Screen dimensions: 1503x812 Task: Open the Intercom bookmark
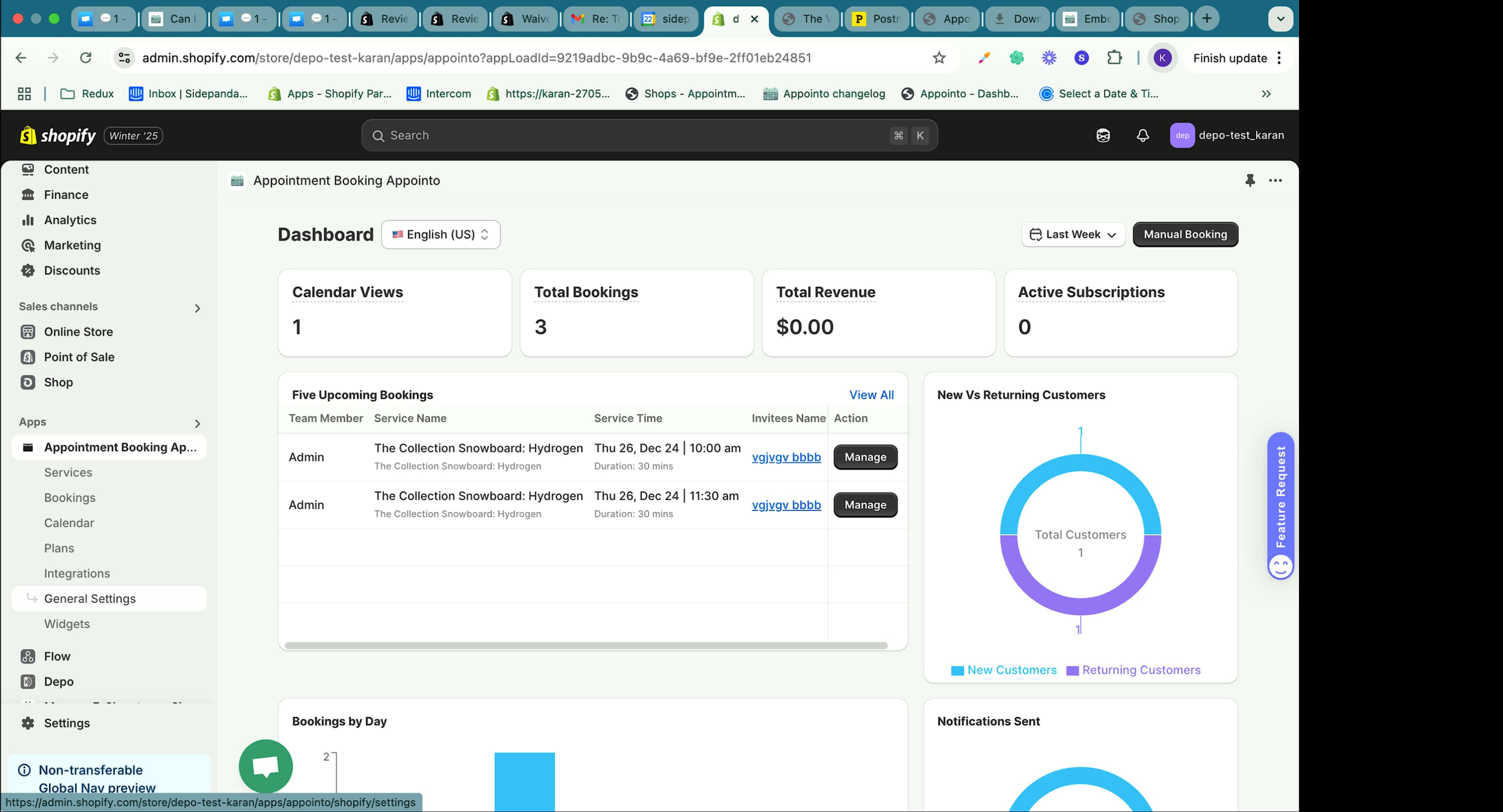[439, 94]
